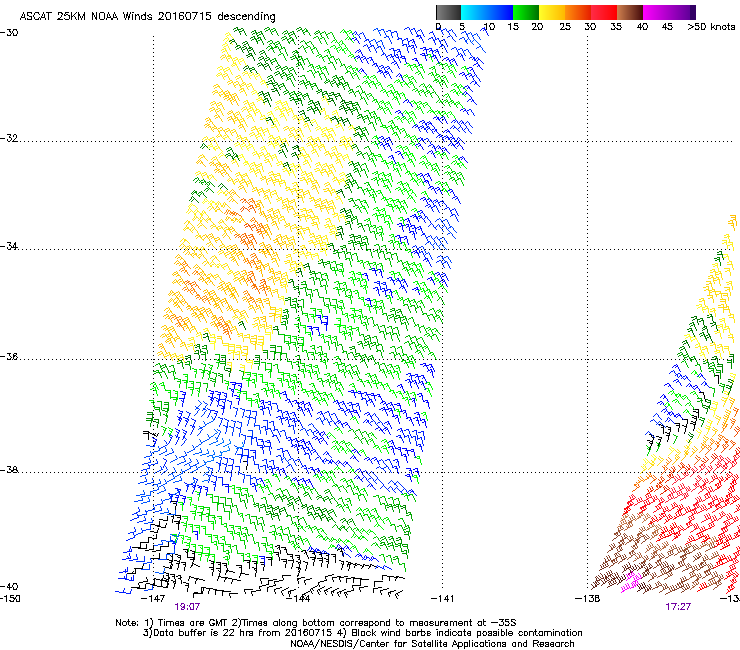740x650 pixels.
Task: Click the -144 longitude axis label
Action: tap(298, 599)
